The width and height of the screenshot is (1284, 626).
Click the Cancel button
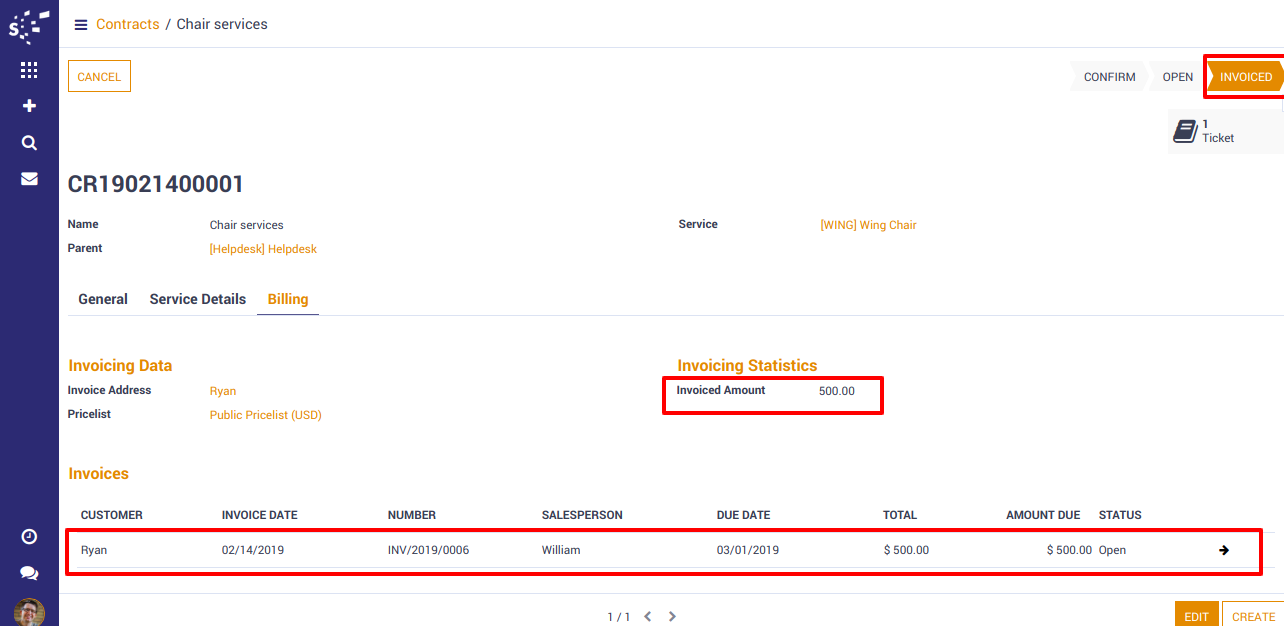[x=99, y=77]
